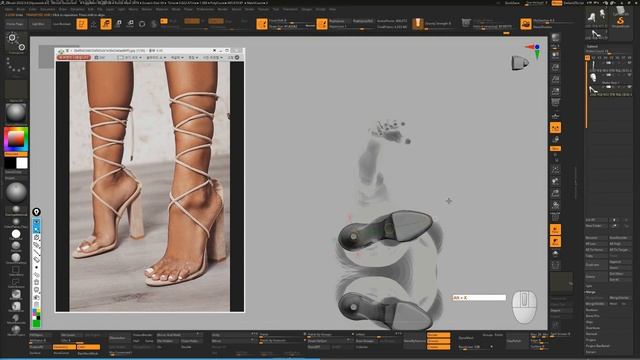Toggle the orange PolyF wireframe button
Viewport: 640px width, 360px height.
tap(555, 230)
